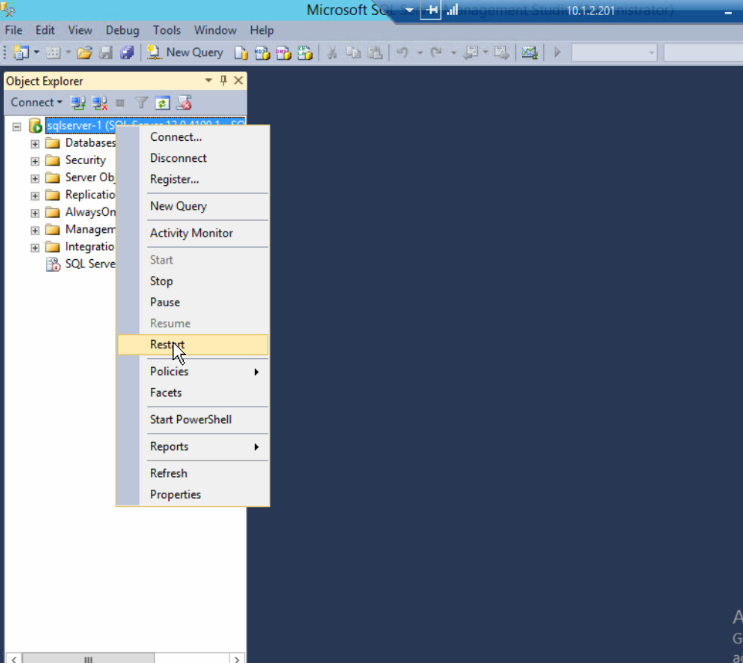Viewport: 743px width, 663px height.
Task: Choose Refresh in the context menu
Action: click(x=193, y=473)
